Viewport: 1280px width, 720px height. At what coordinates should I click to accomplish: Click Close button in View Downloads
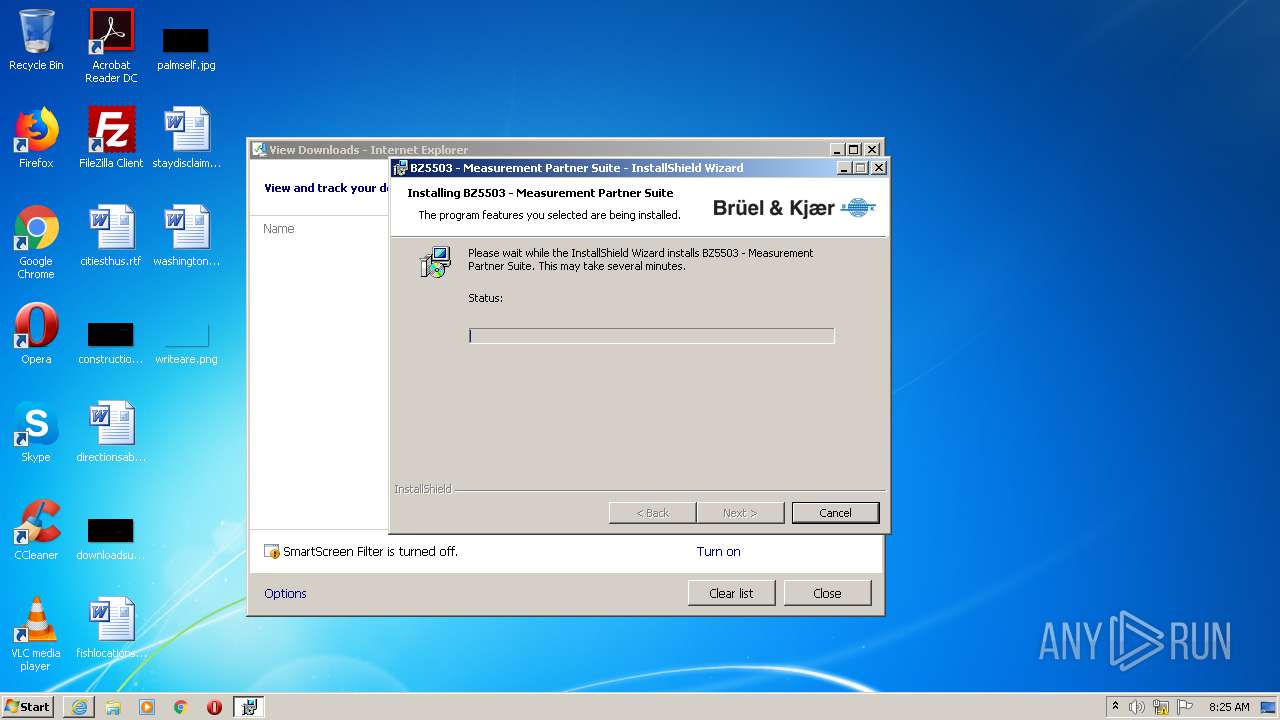click(x=827, y=593)
